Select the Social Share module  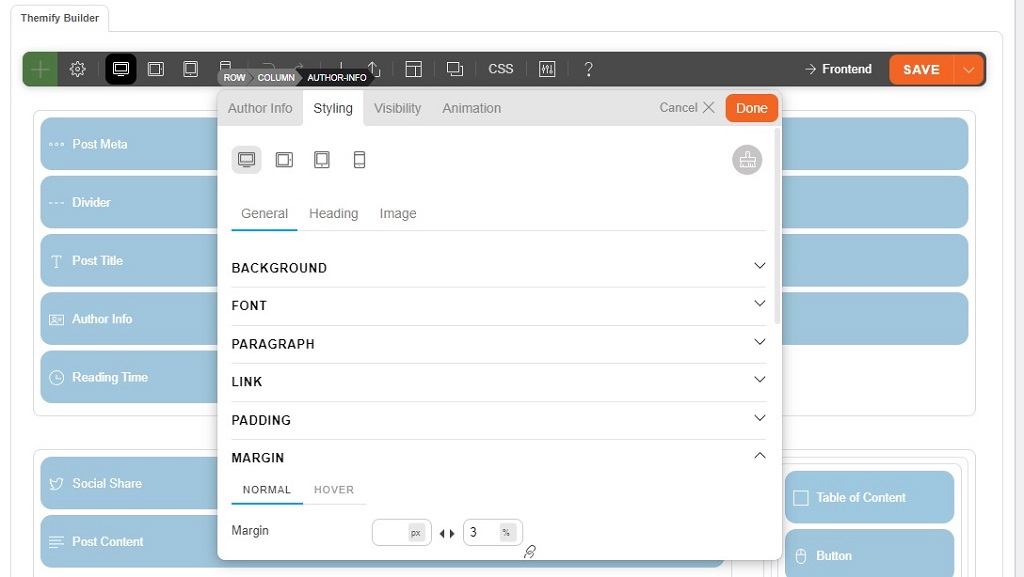(129, 483)
